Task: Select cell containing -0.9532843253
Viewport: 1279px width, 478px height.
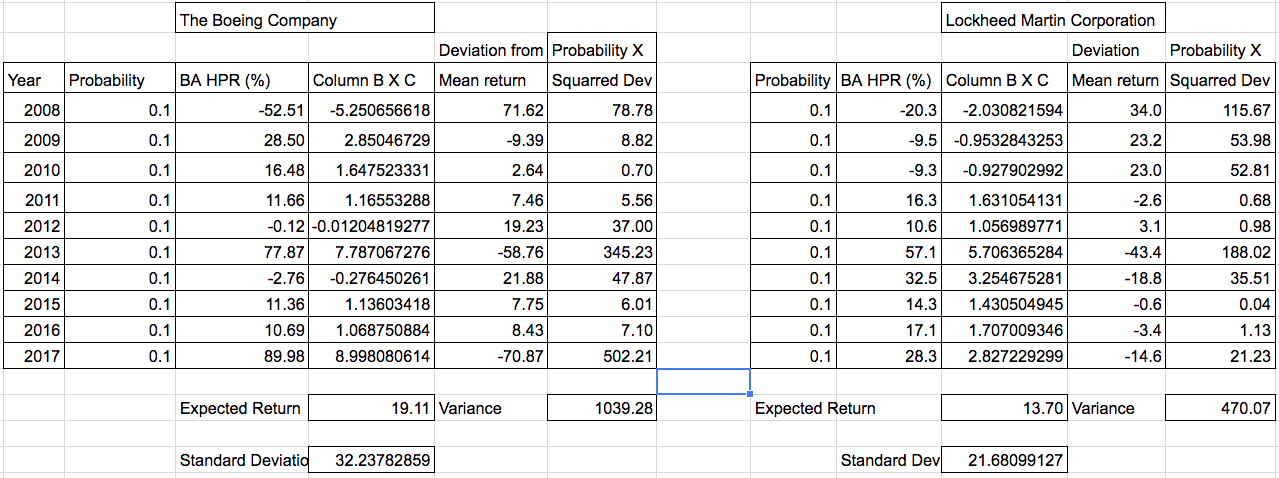Action: click(1004, 140)
